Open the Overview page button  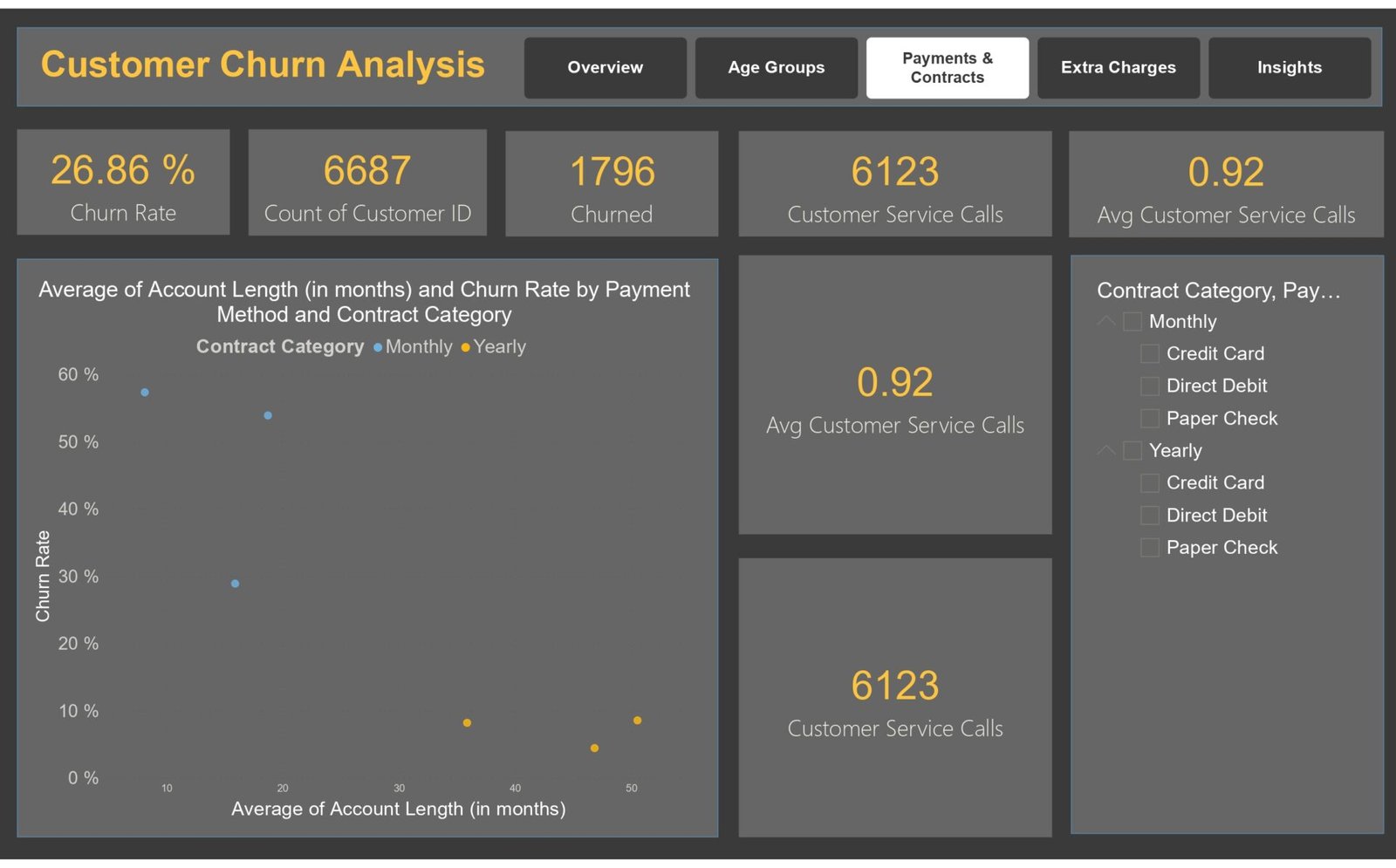(x=605, y=68)
